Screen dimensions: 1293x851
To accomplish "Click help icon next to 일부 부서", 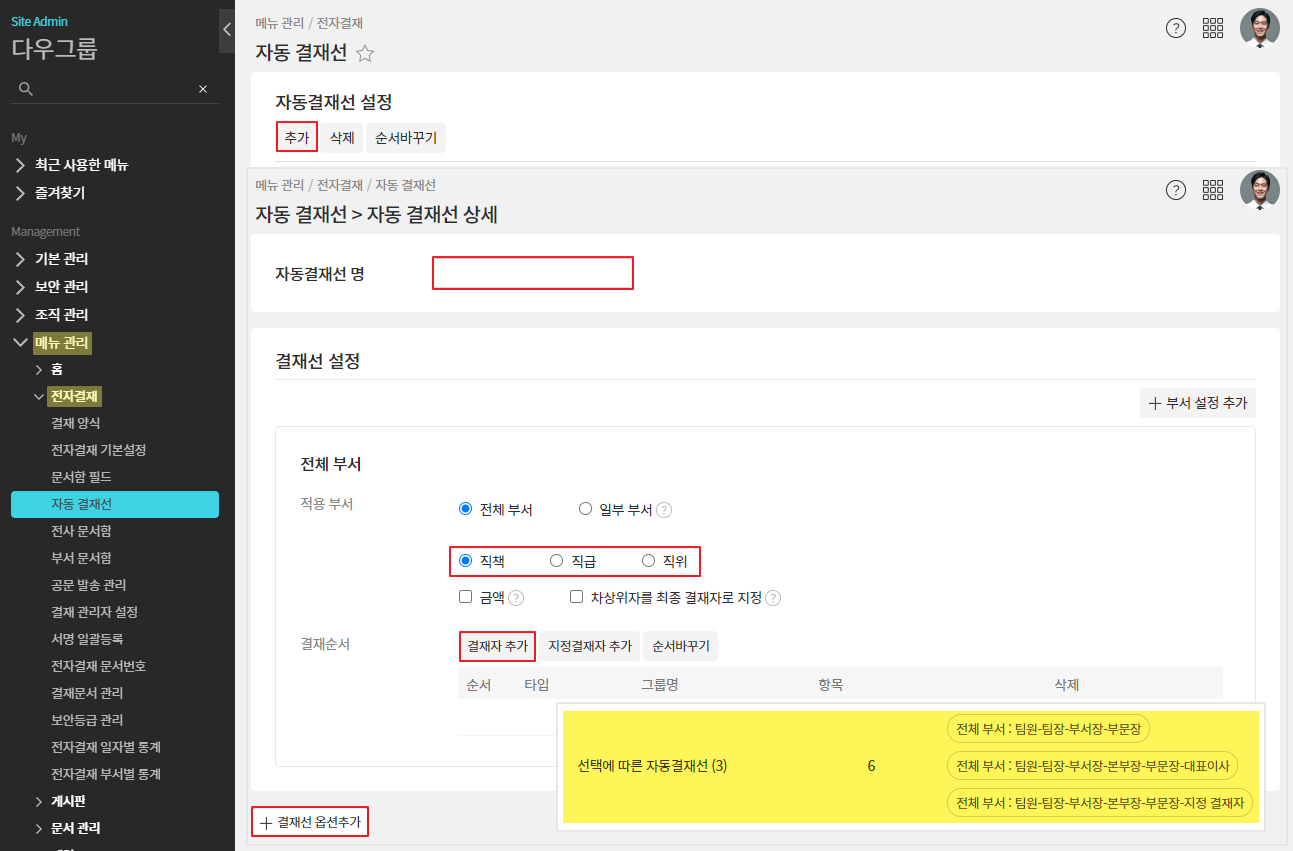I will tap(664, 510).
